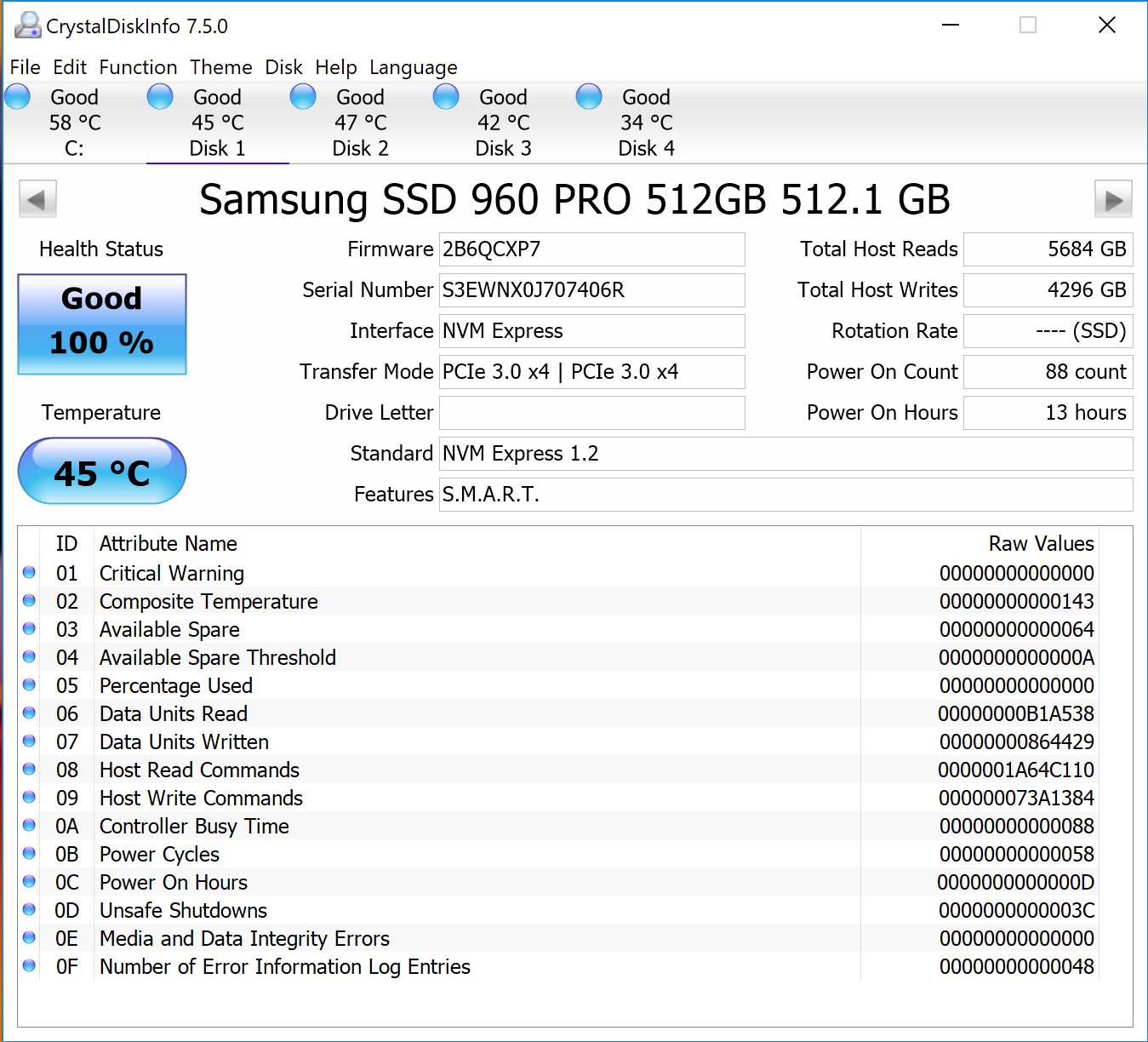This screenshot has width=1148, height=1042.
Task: Open the Language menu
Action: [x=413, y=67]
